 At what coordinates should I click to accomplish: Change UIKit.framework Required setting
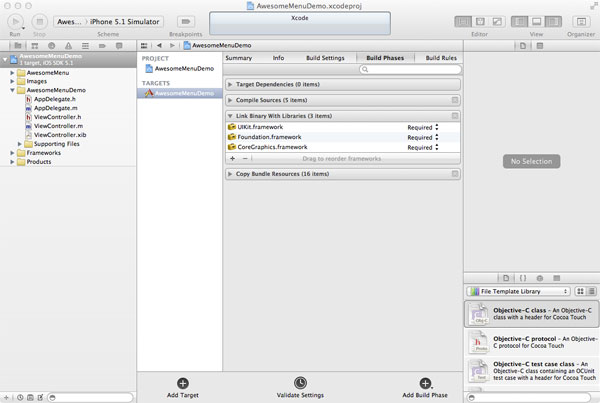coord(423,127)
